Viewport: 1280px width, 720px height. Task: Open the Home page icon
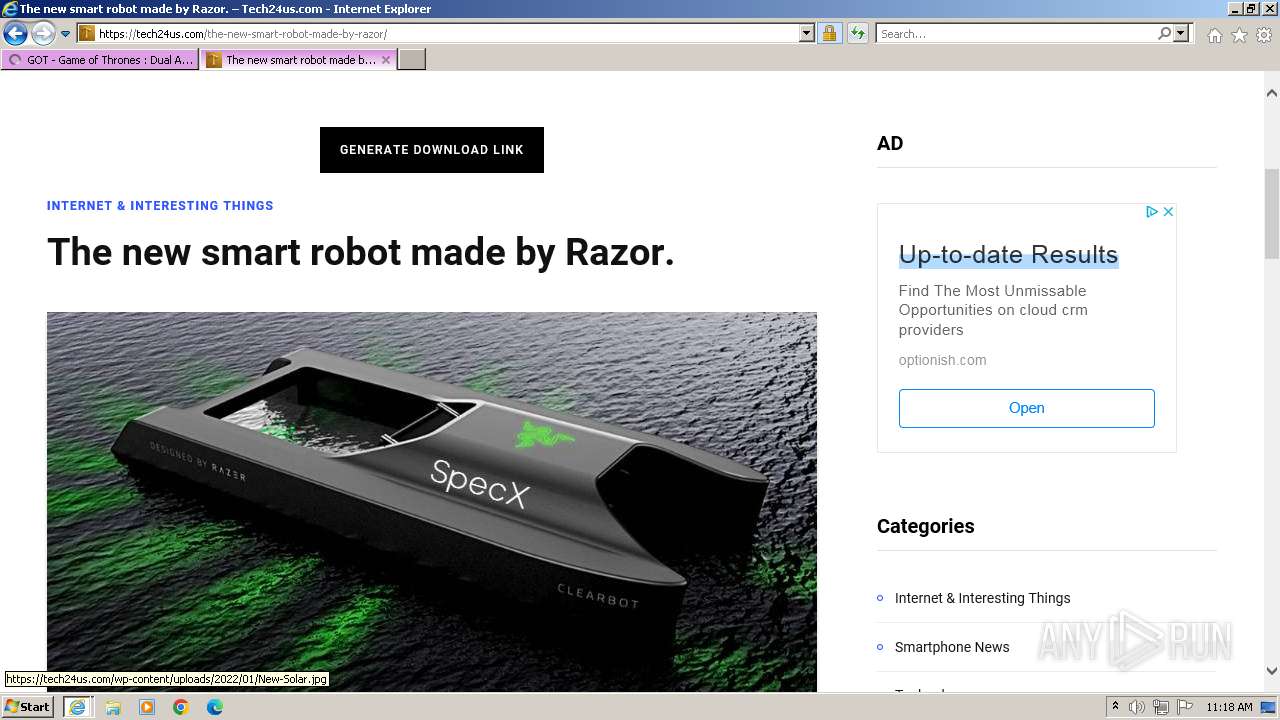point(1214,35)
